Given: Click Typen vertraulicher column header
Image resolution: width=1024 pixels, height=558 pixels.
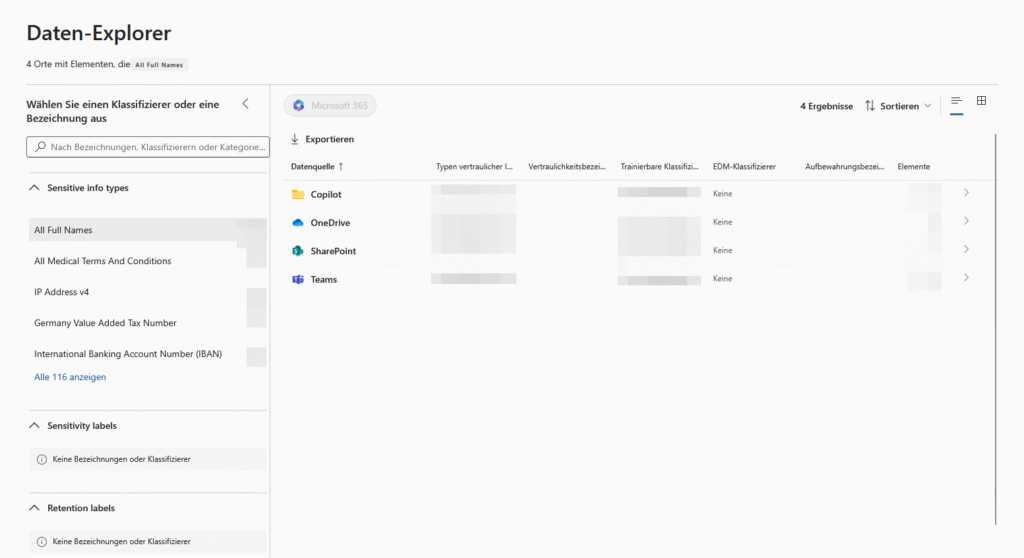Looking at the screenshot, I should pyautogui.click(x=474, y=167).
